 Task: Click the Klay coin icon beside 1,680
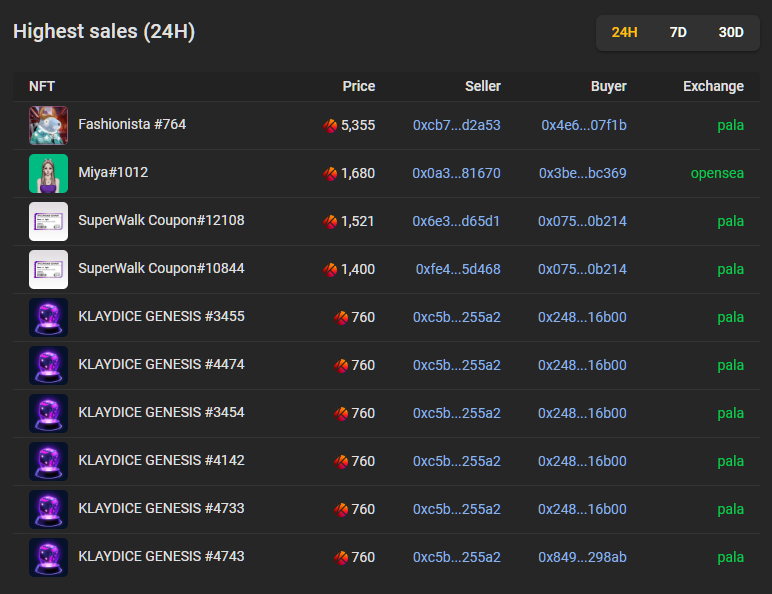point(330,173)
